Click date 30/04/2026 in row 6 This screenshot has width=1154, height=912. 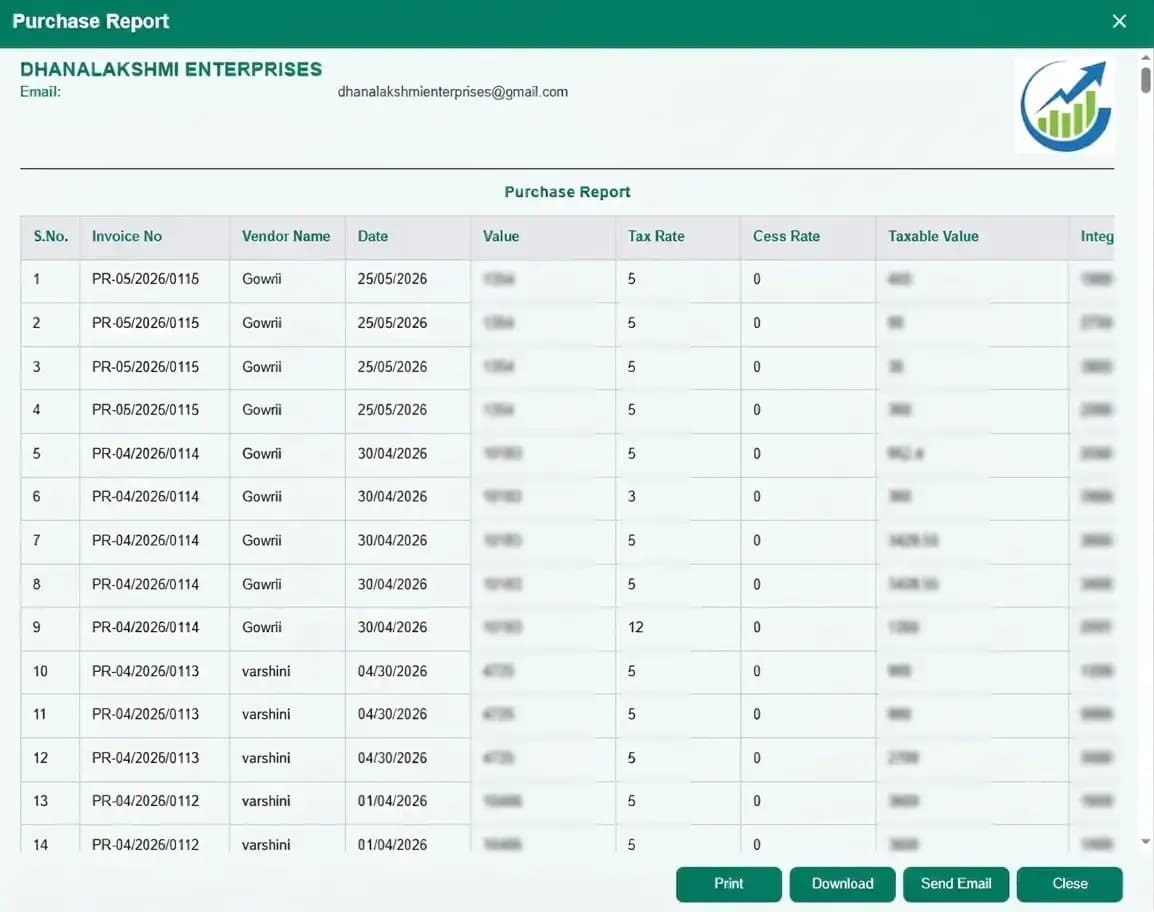392,497
